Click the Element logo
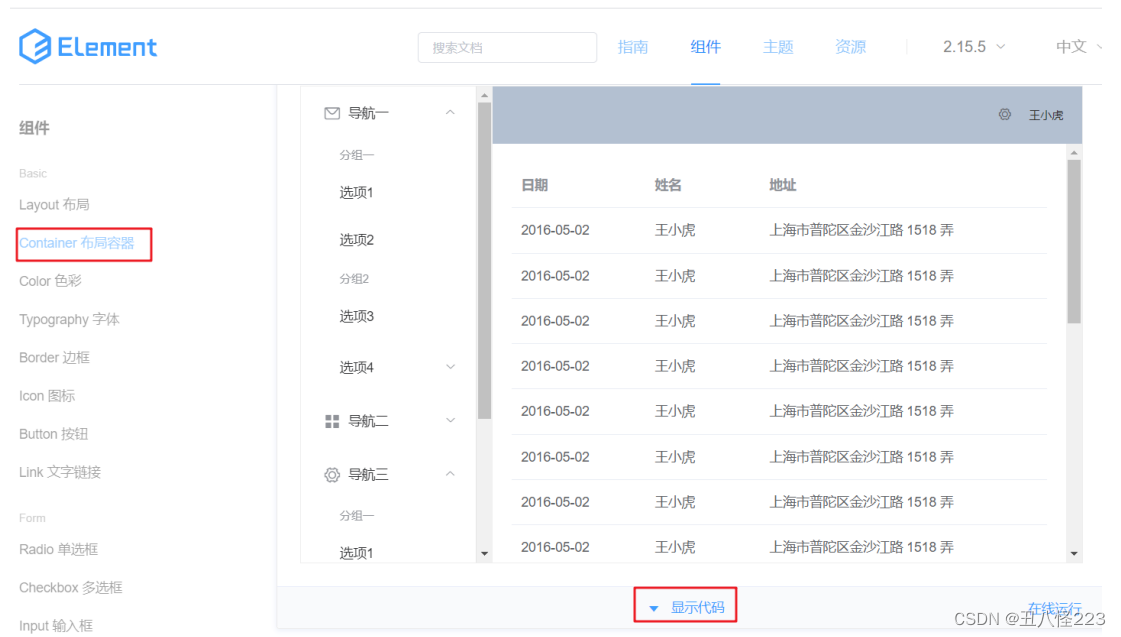The image size is (1121, 637). 88,46
